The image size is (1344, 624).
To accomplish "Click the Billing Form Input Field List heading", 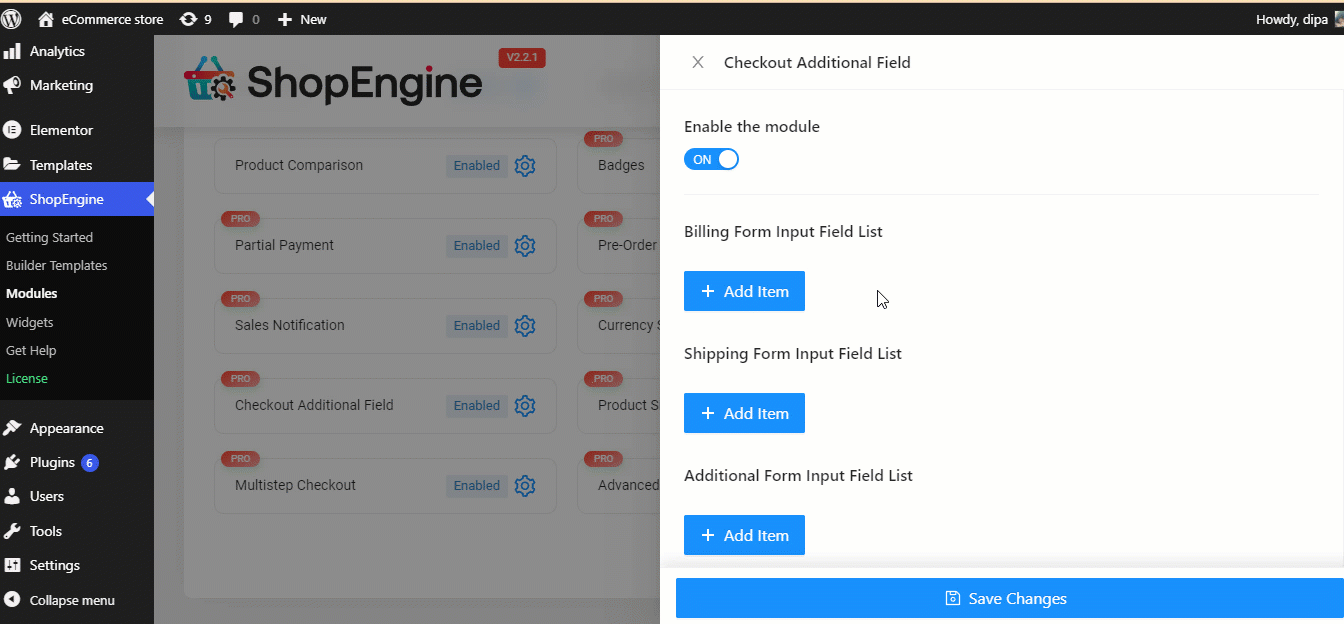I will coord(783,231).
